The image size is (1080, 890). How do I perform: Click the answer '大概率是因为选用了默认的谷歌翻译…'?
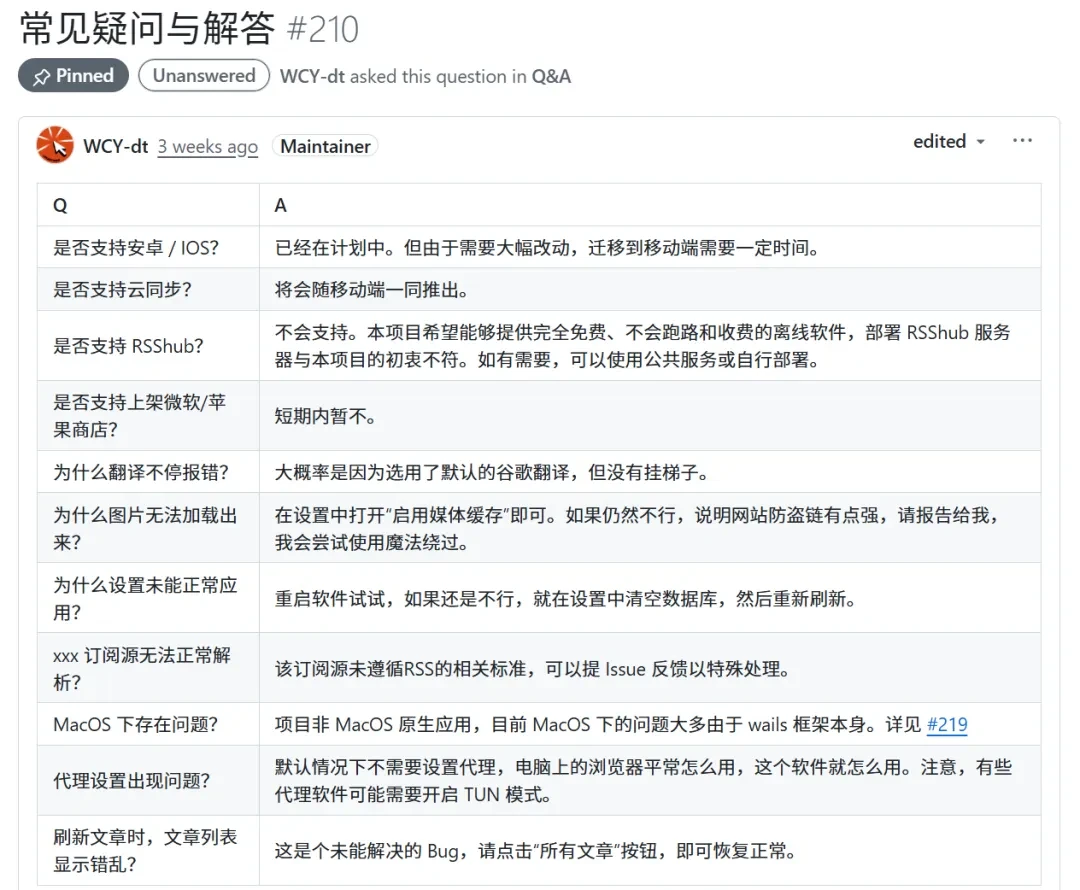point(492,473)
